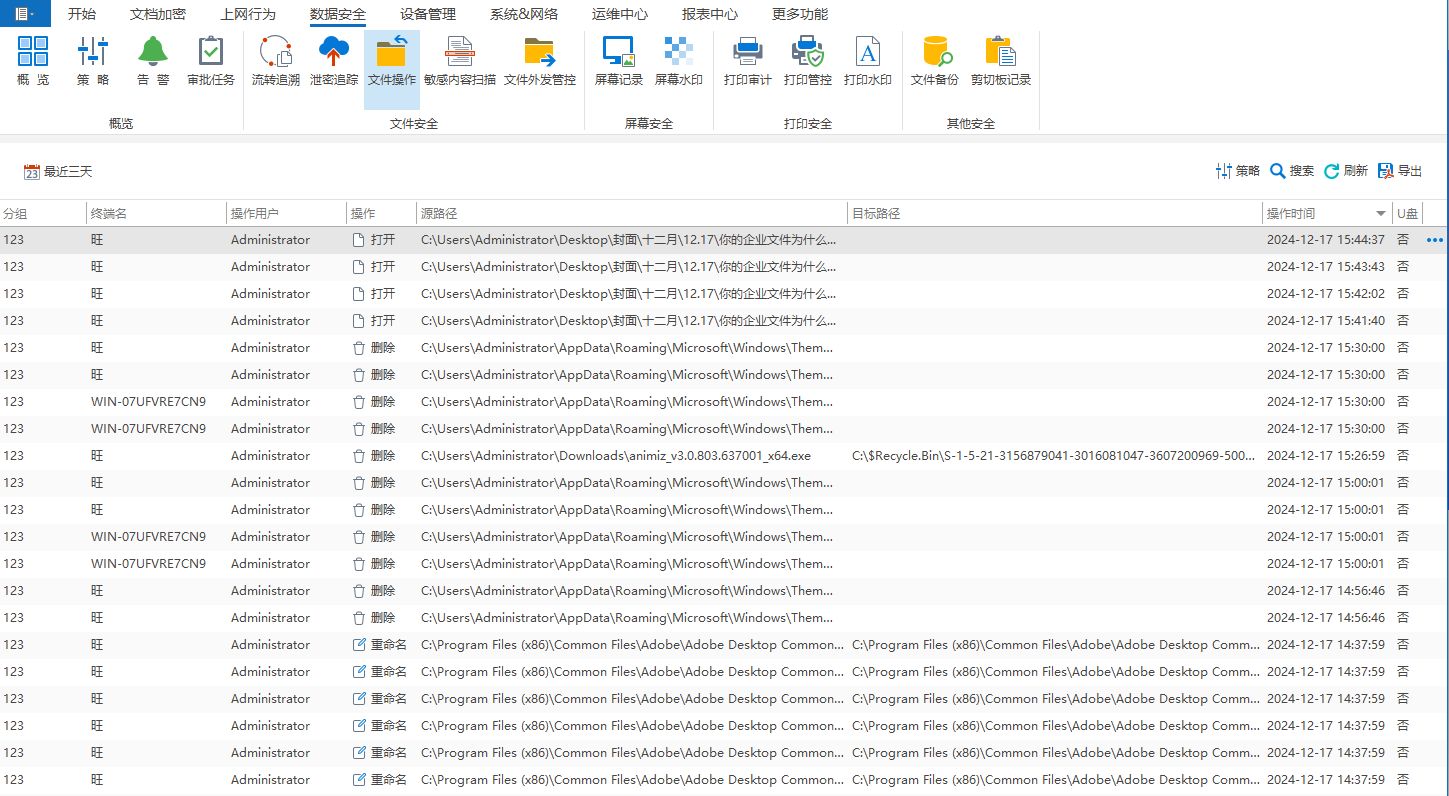Screen dimensions: 1449x796
Task: Open 泄密追踪 leak tracking
Action: pos(333,60)
